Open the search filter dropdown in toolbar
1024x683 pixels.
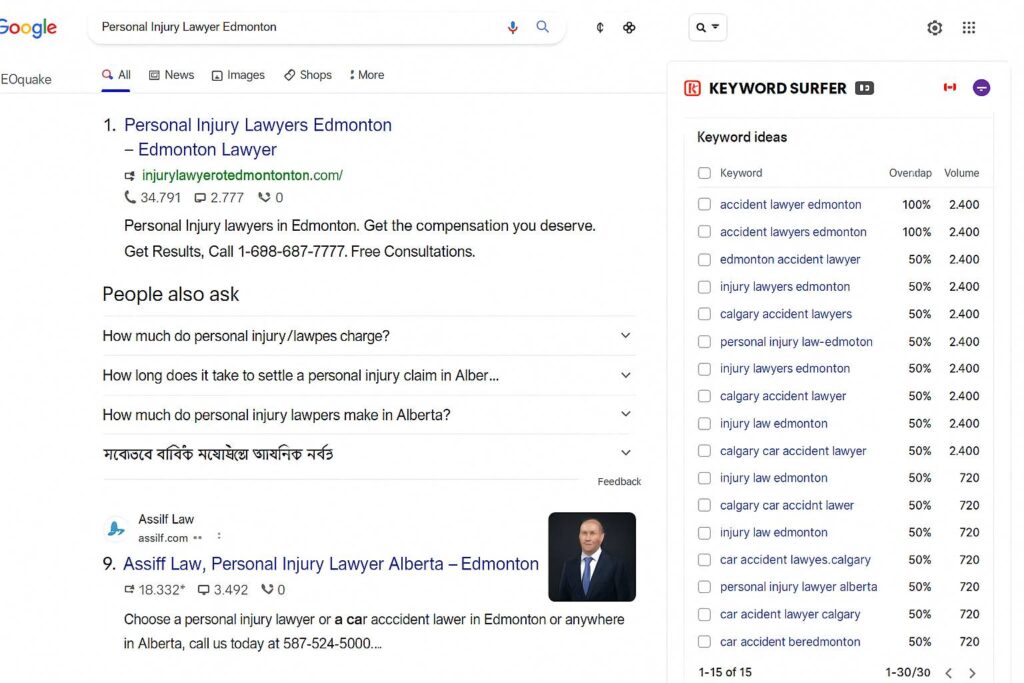point(707,27)
